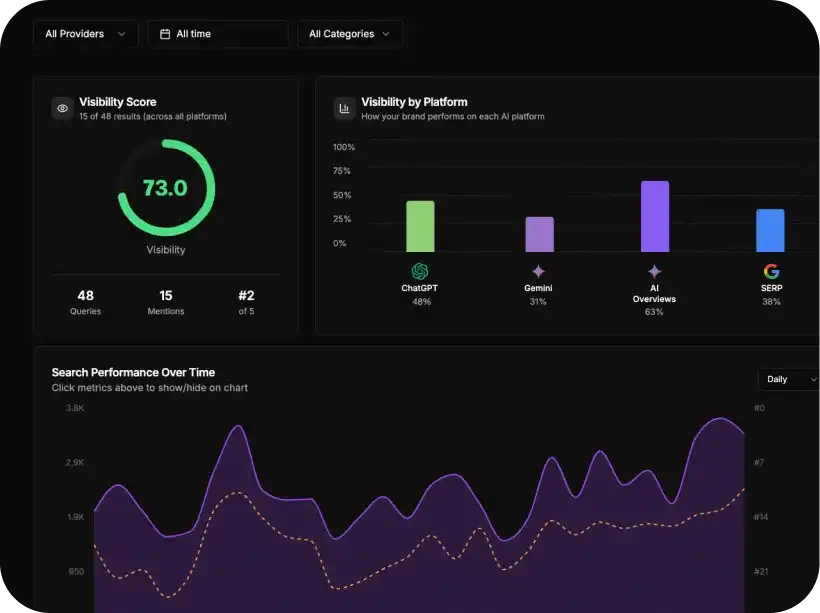Screen dimensions: 820x613
Task: Click the 73.0 visibility score ring
Action: (166, 187)
